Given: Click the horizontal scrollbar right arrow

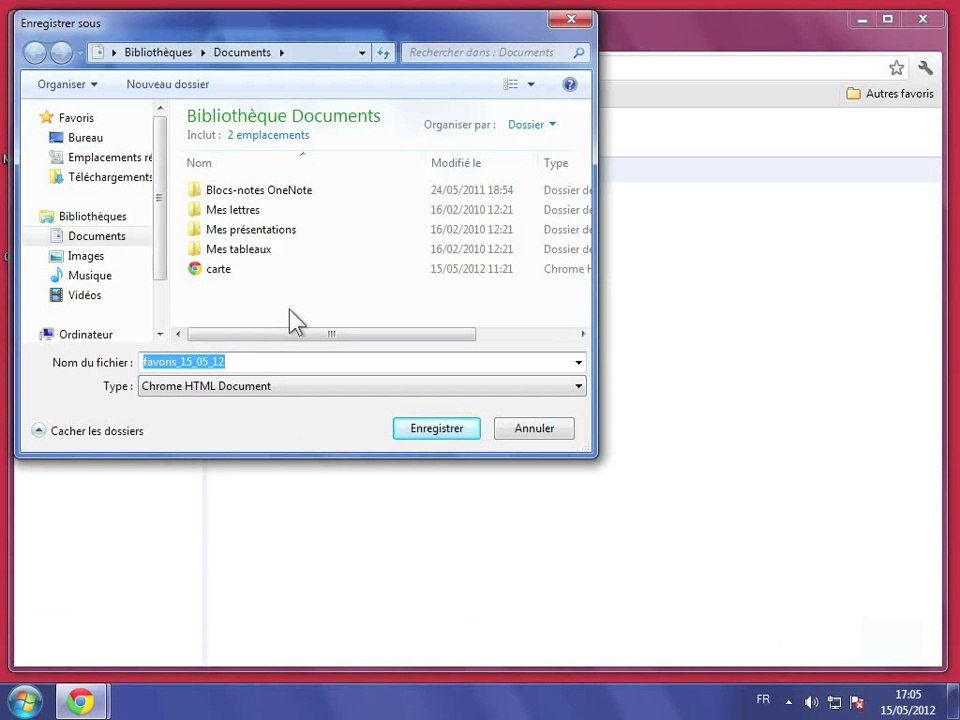Looking at the screenshot, I should point(583,334).
